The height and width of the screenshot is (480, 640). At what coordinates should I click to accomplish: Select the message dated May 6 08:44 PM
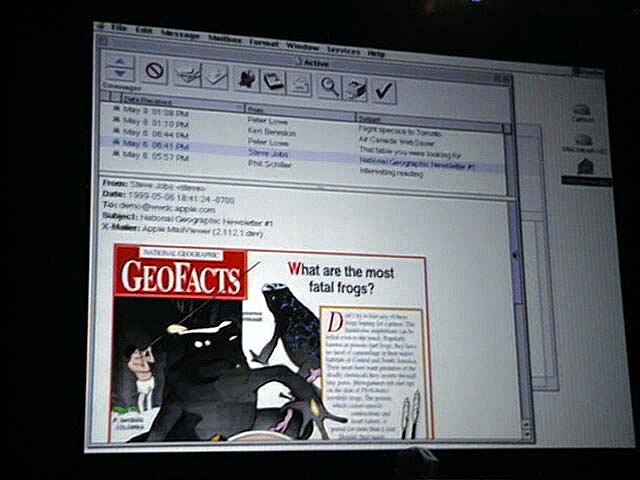156,133
